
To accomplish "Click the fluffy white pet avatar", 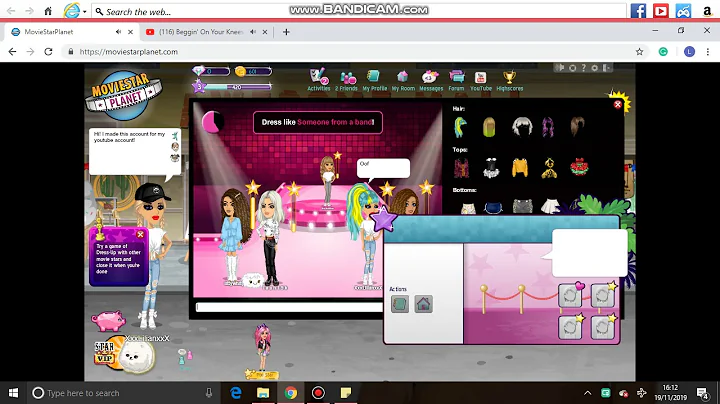I will pyautogui.click(x=136, y=355).
